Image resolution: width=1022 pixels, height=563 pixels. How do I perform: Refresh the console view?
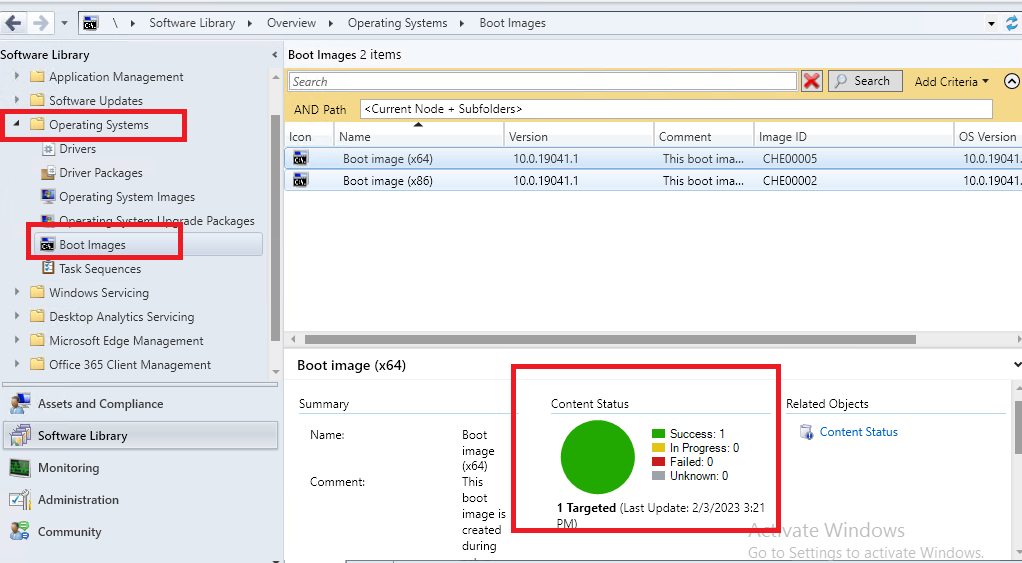pos(1012,23)
